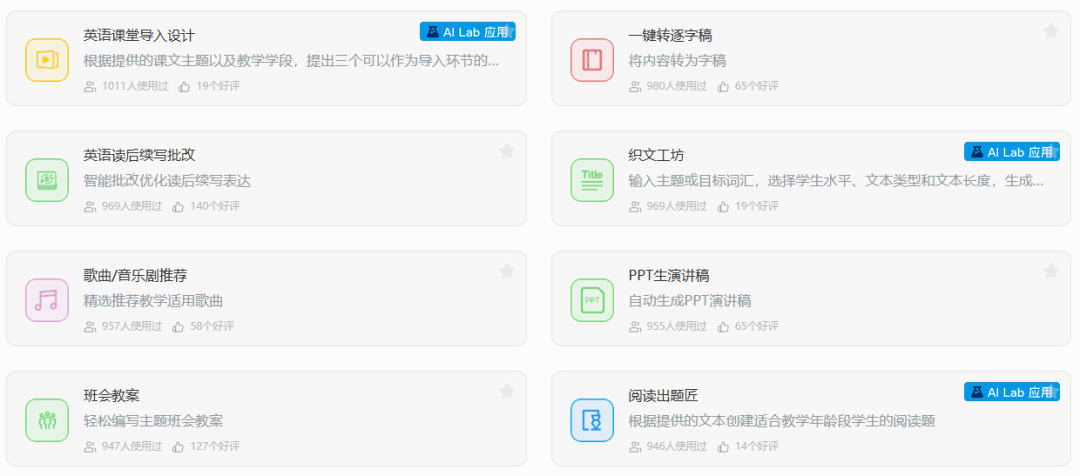
Task: Click the 947人使用过 count
Action: click(132, 446)
